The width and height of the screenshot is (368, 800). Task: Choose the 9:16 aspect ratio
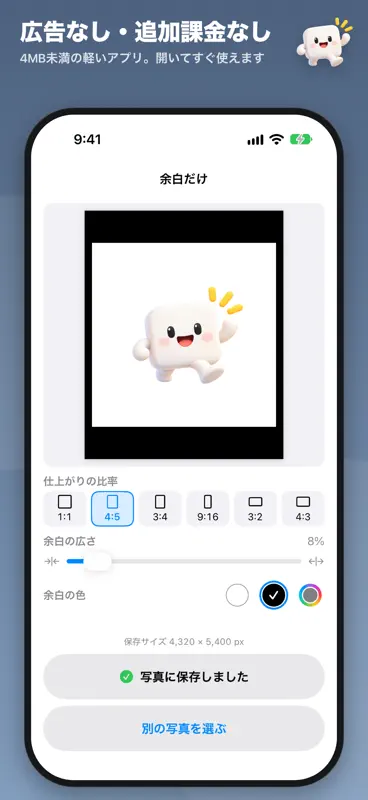208,509
